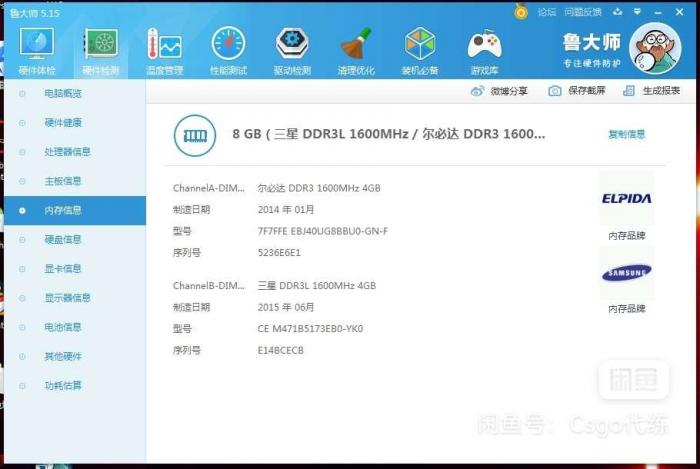Click the 内存品牌 label under ELPIDA
This screenshot has width=700, height=469.
(626, 236)
